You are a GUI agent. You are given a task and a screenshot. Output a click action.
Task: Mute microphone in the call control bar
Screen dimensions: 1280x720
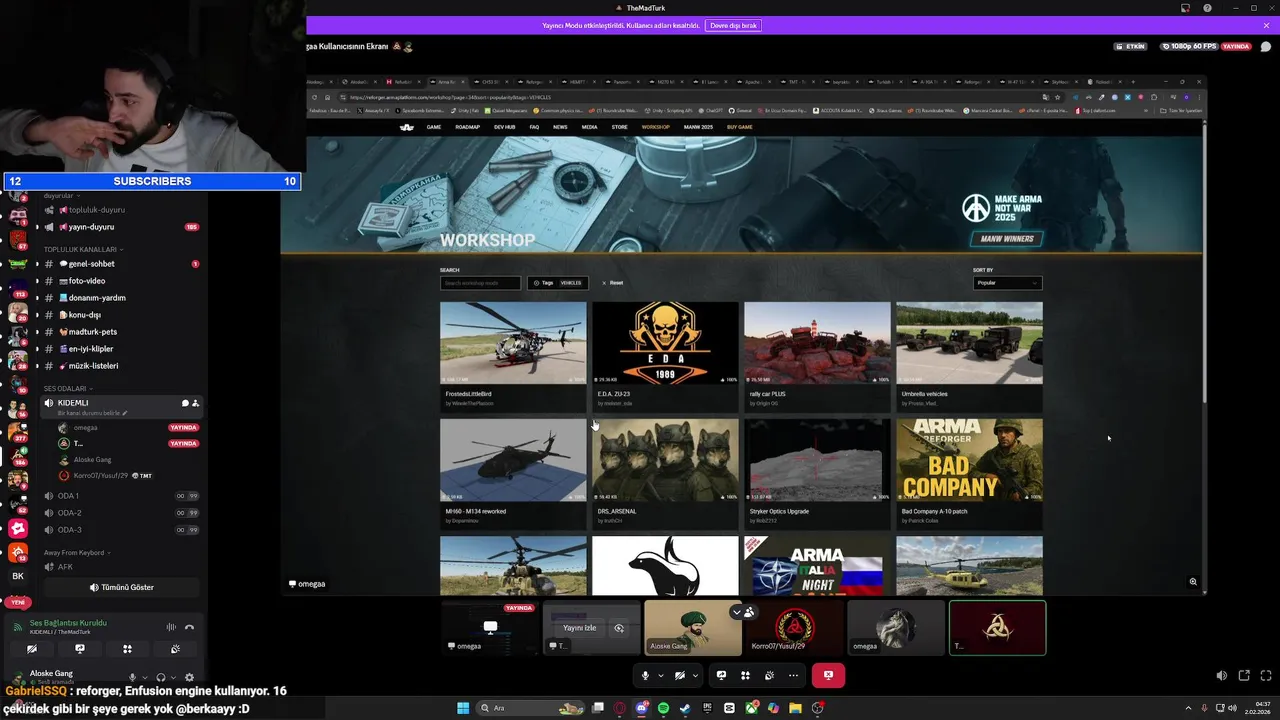(645, 675)
